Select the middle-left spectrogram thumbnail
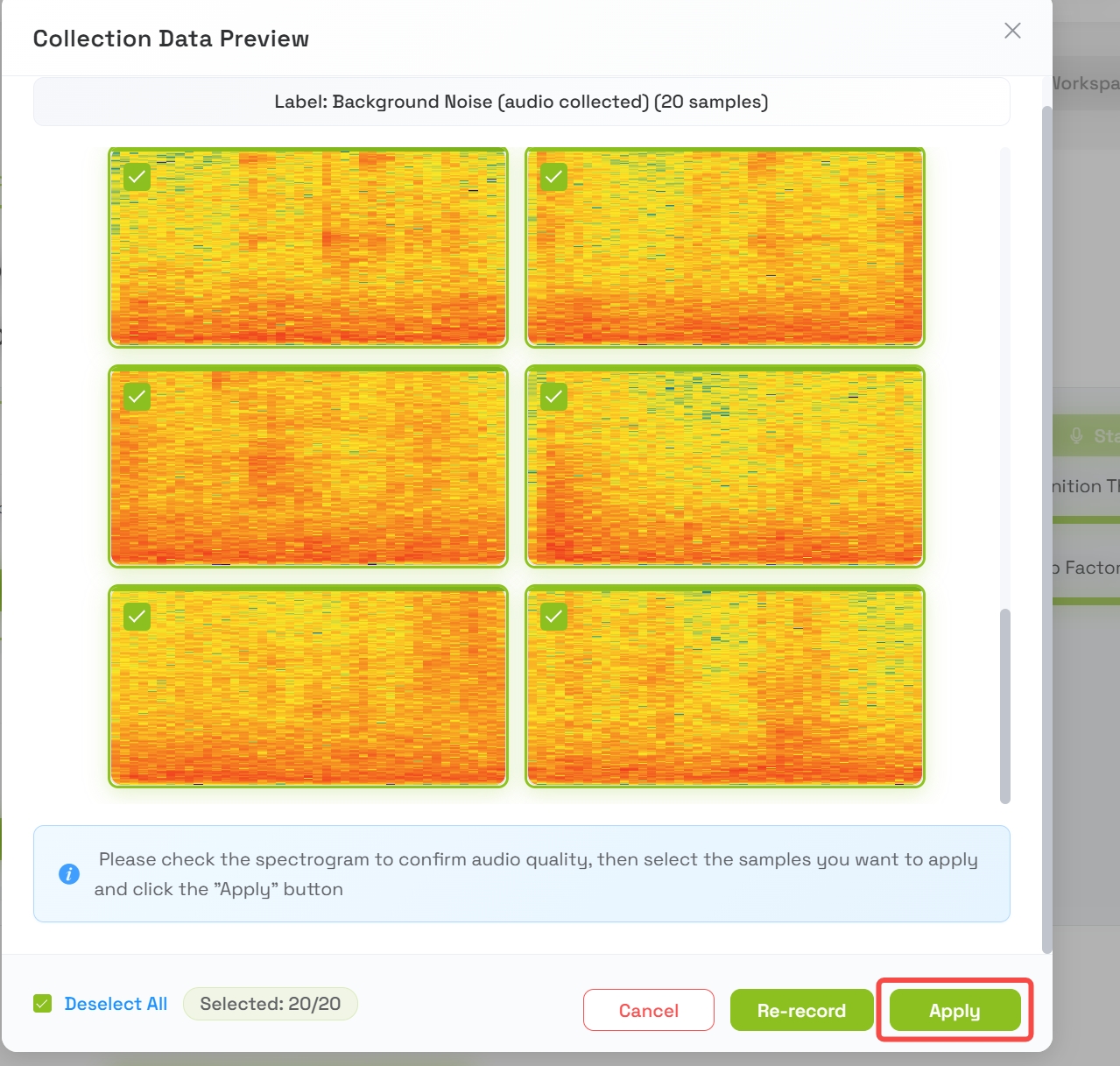The width and height of the screenshot is (1120, 1066). point(308,467)
